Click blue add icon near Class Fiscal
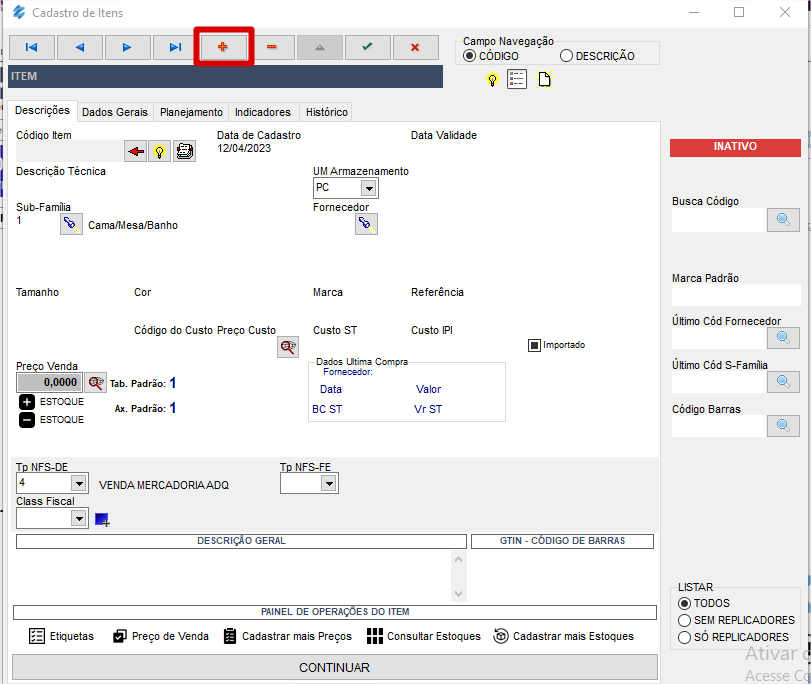Screen dimensions: 811x684 [102, 519]
